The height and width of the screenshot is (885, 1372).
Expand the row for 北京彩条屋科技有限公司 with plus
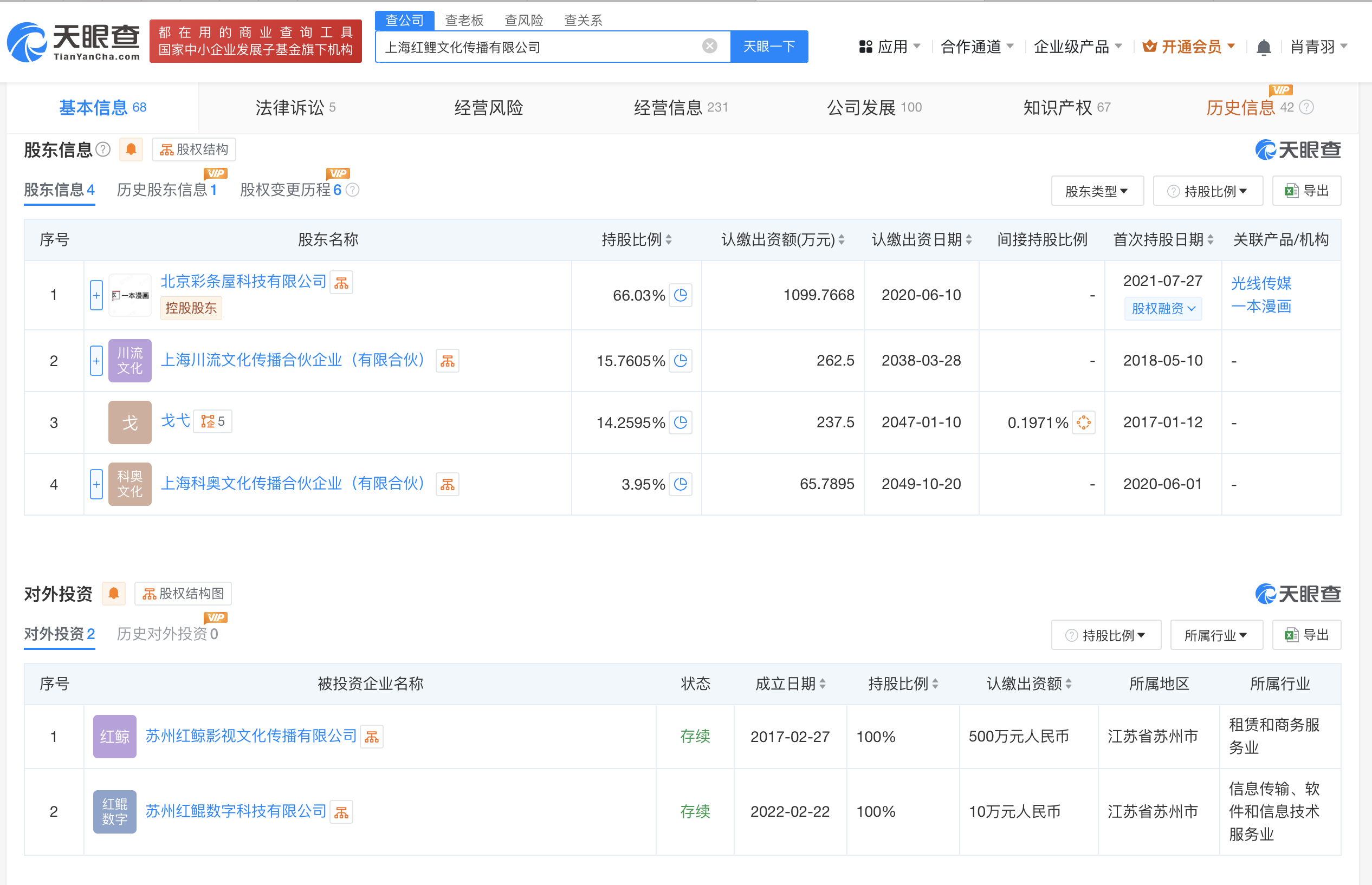[x=96, y=295]
